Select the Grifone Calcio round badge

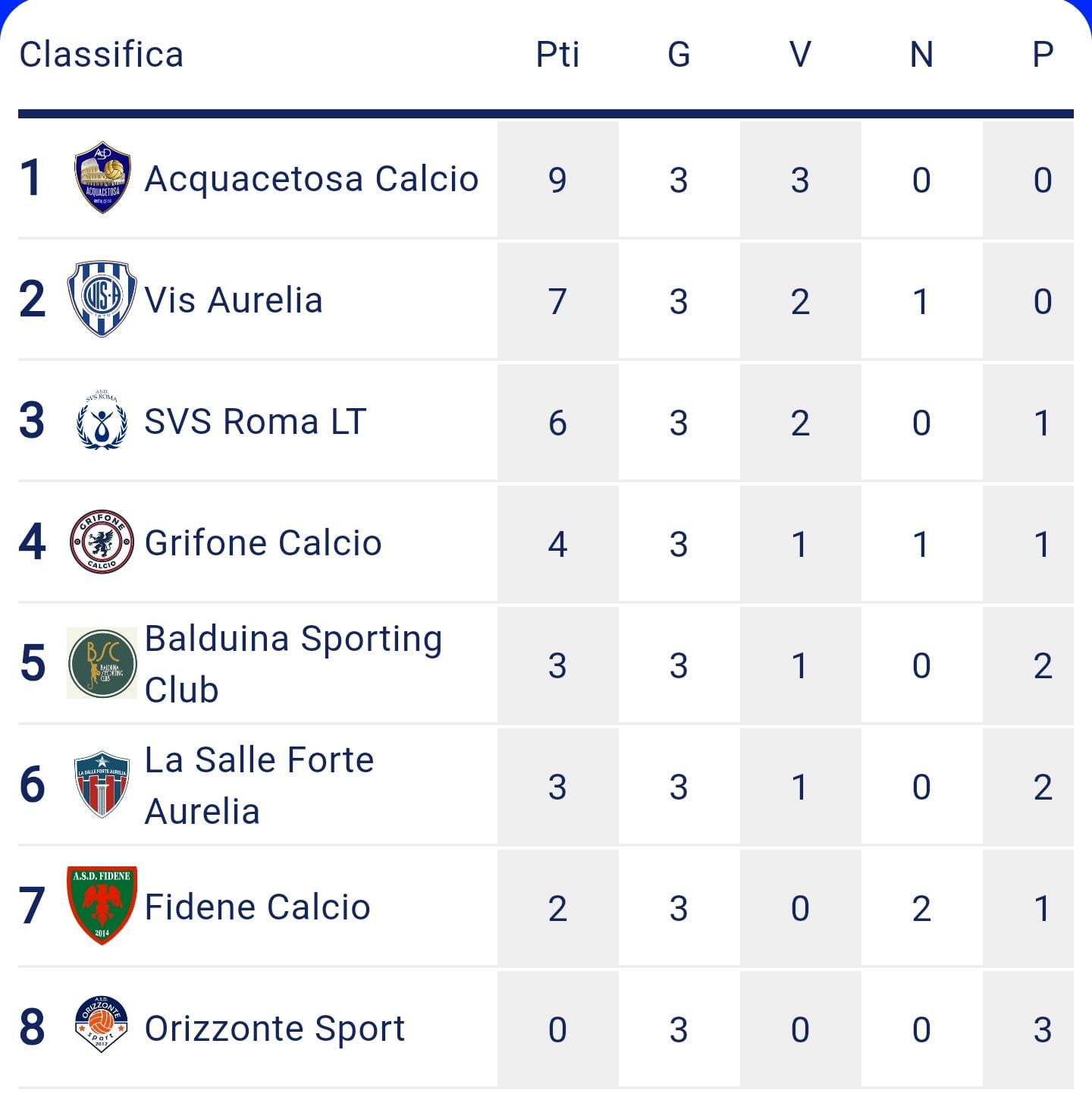click(102, 542)
